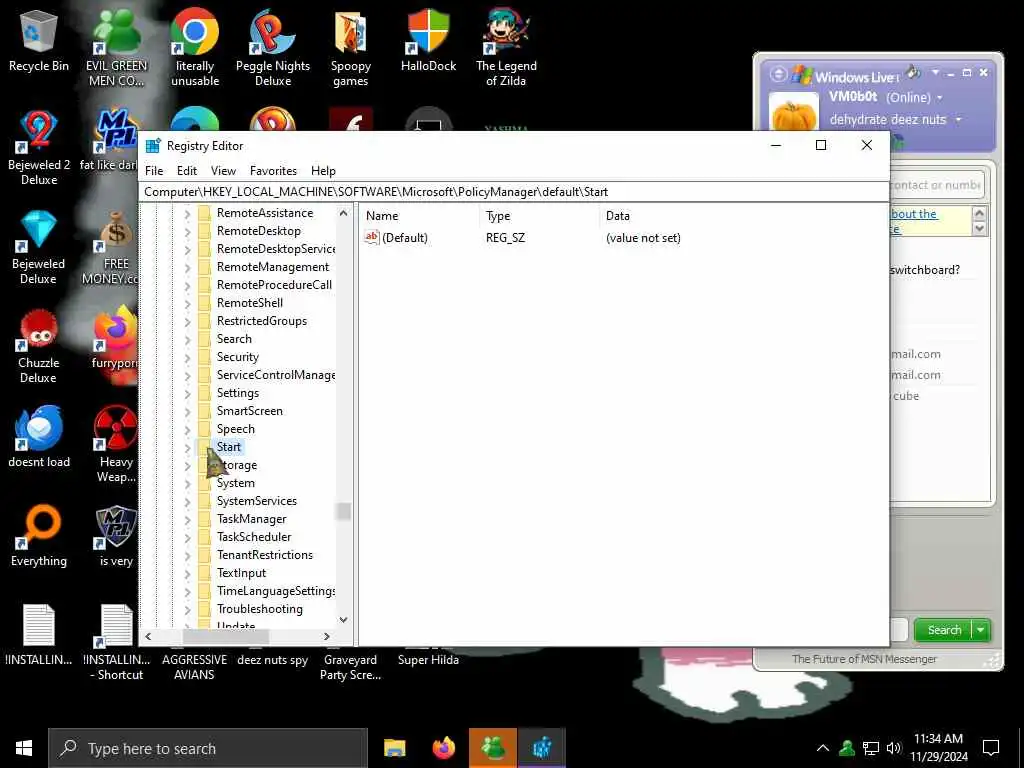Switch to Registry Editor taskbar button
Screen dimensions: 1024x768
coord(542,748)
